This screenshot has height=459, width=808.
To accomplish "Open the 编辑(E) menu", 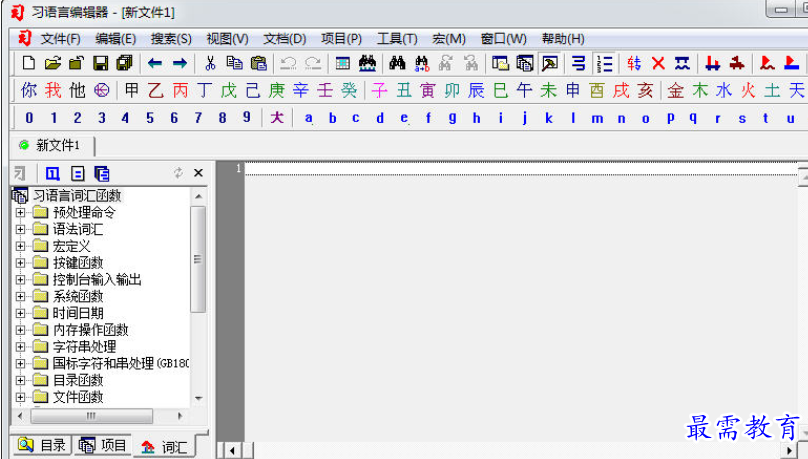I will pyautogui.click(x=115, y=39).
